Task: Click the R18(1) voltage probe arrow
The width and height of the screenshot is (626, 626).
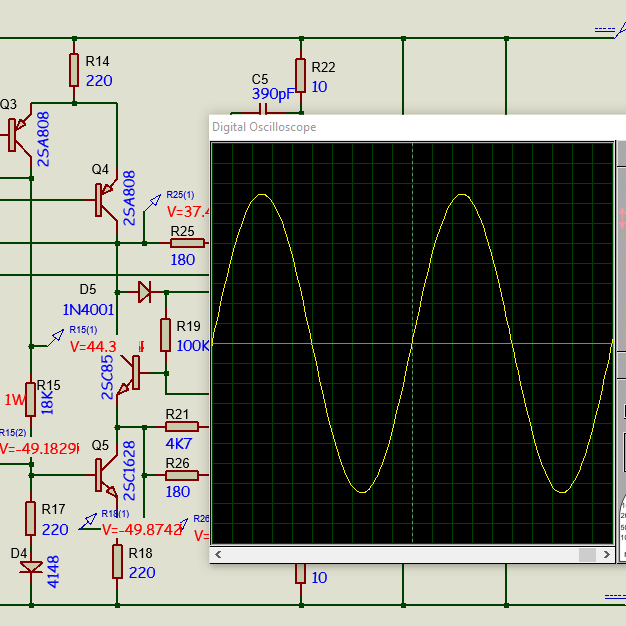Action: coord(88,521)
